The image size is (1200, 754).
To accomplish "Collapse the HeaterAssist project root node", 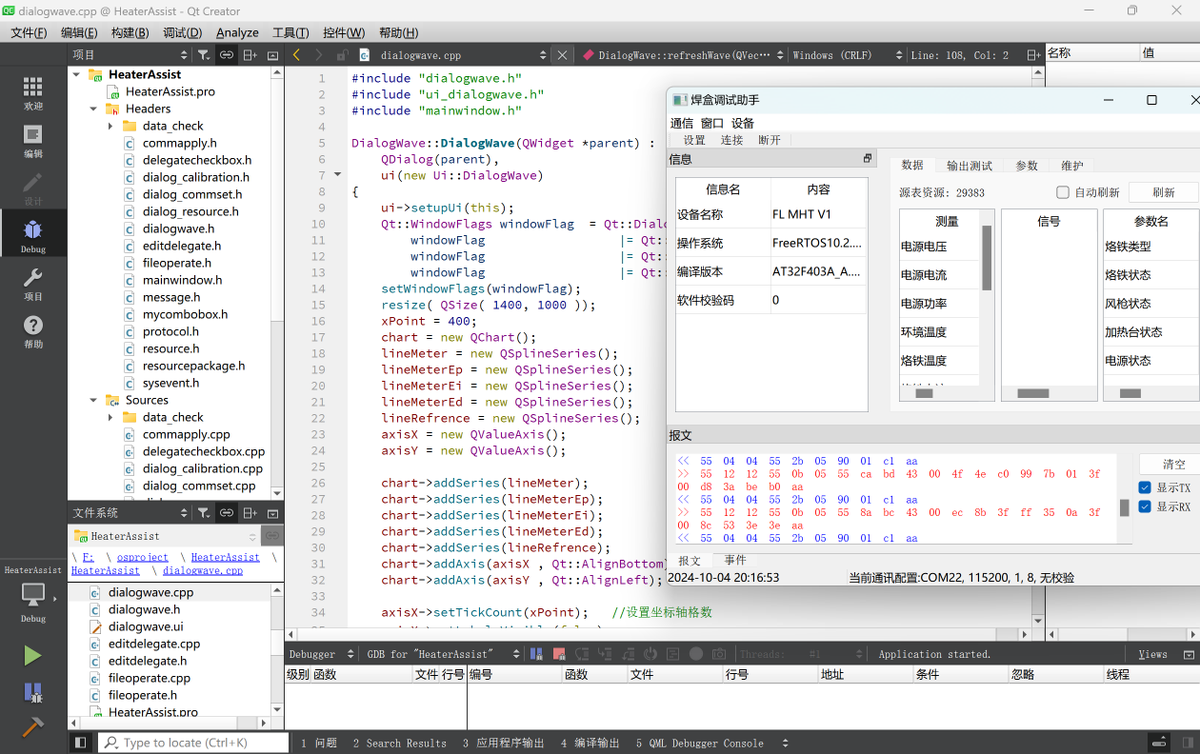I will 75,74.
